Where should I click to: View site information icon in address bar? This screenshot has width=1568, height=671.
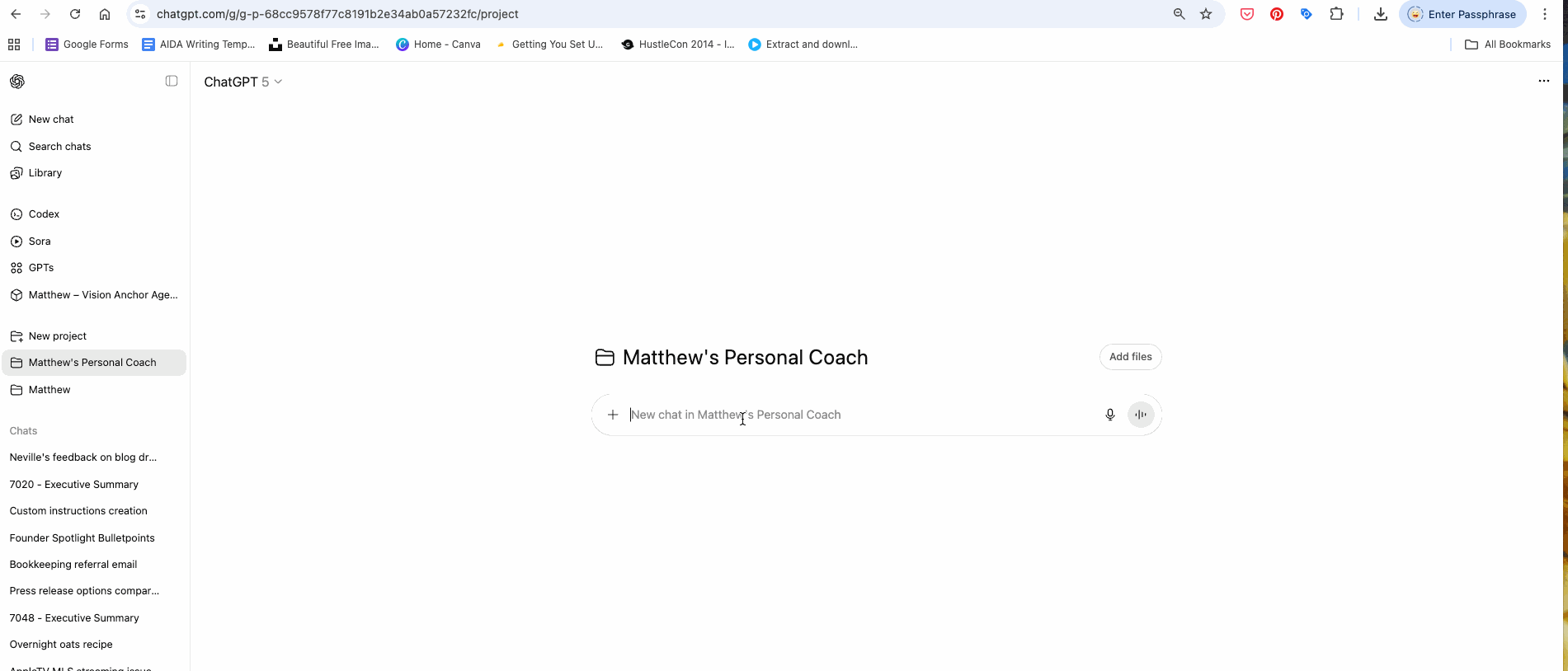140,14
